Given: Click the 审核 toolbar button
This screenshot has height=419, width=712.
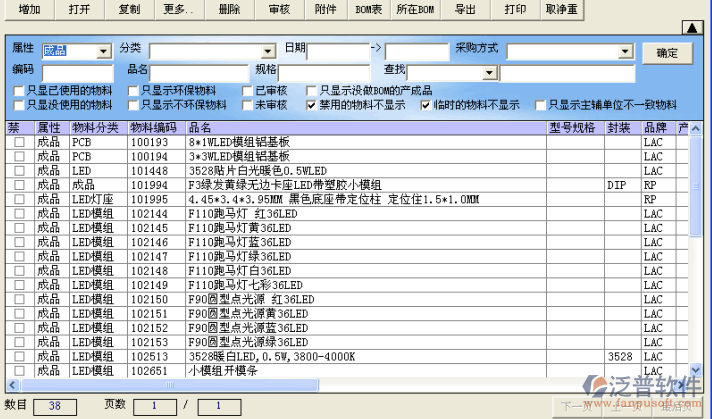Looking at the screenshot, I should (x=281, y=8).
